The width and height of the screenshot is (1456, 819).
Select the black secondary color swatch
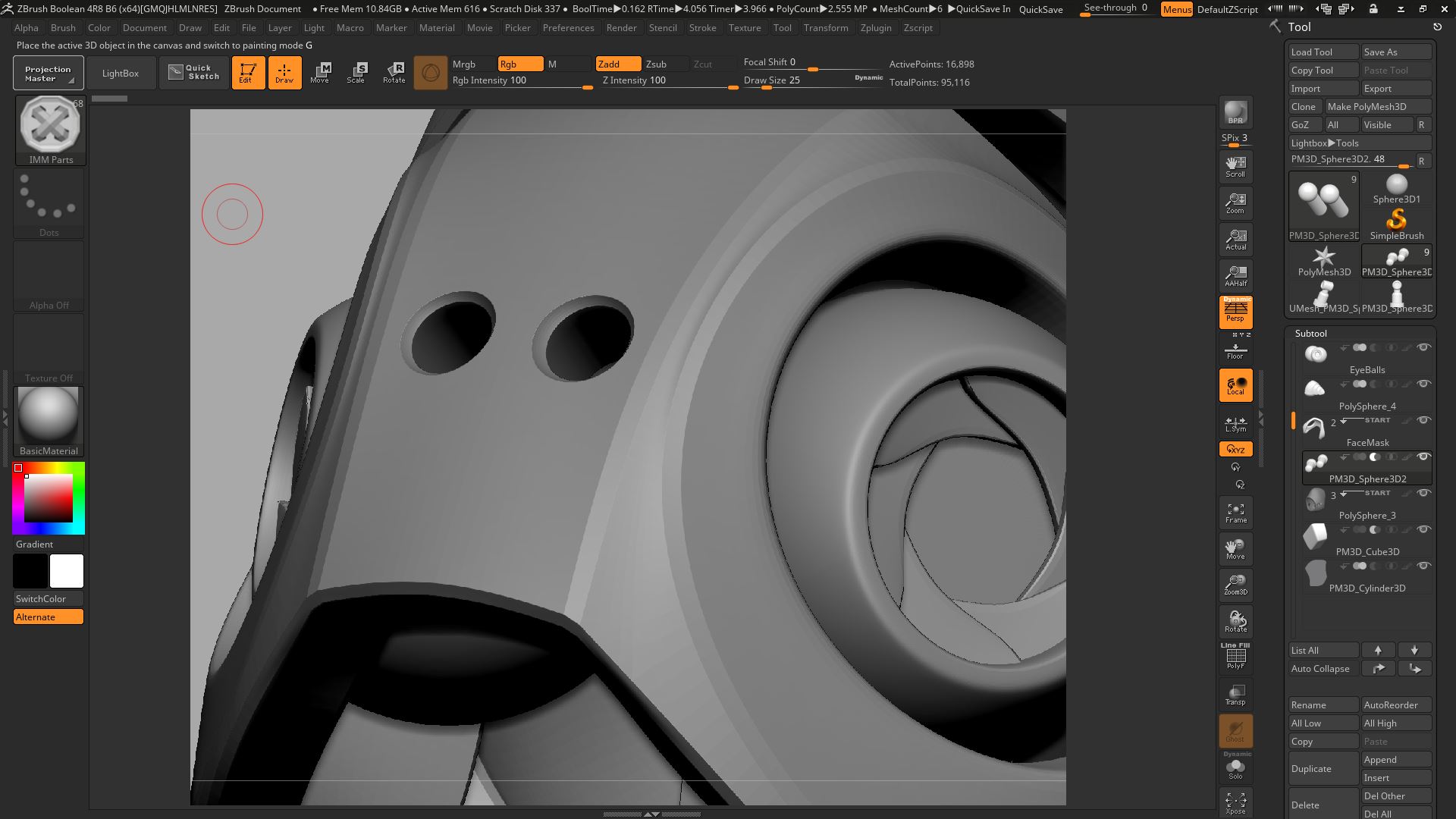coord(30,571)
